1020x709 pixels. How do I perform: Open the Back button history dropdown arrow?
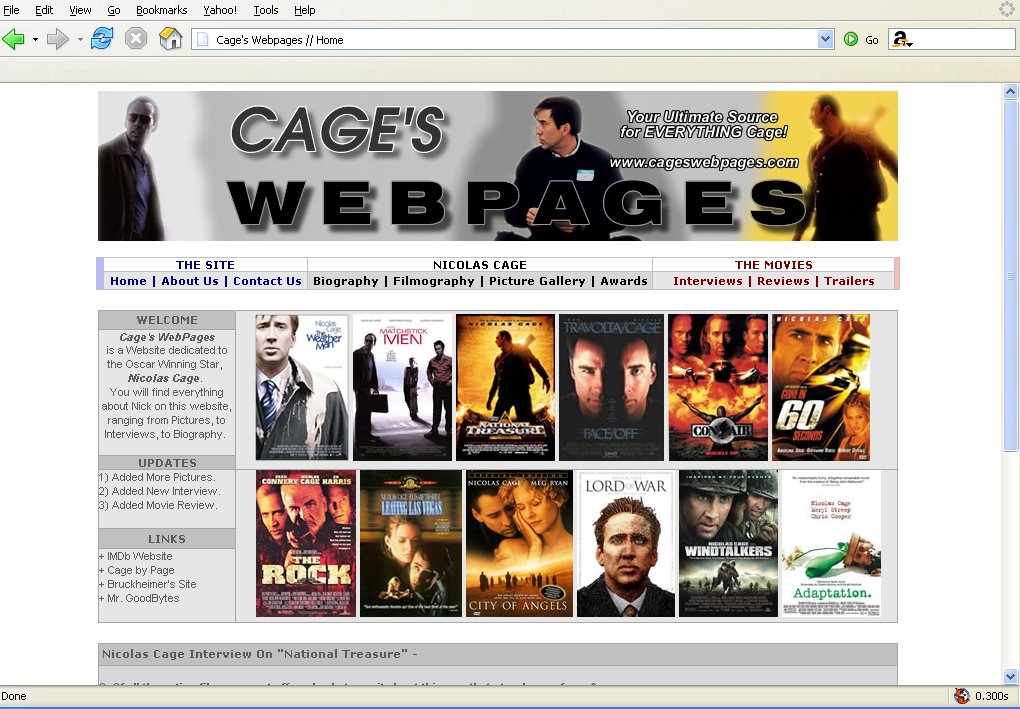(35, 40)
